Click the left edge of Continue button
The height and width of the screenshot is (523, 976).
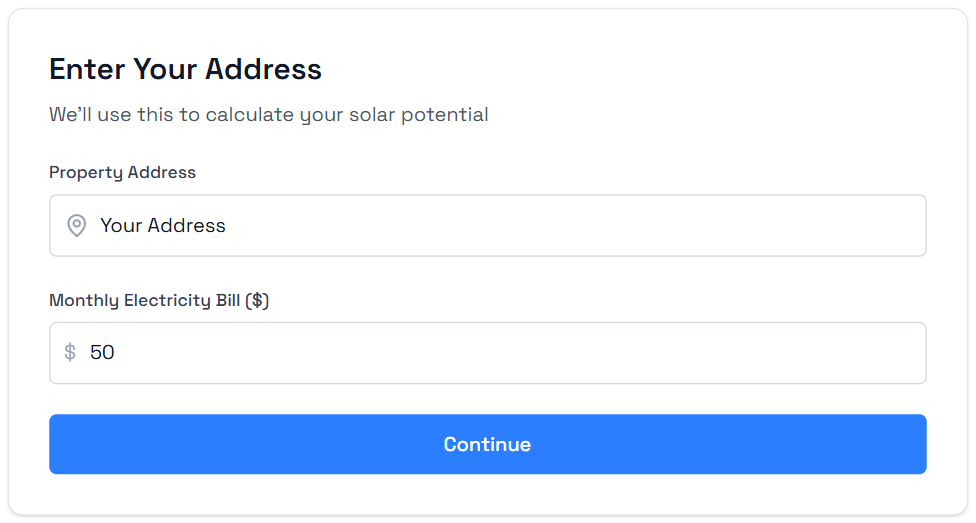click(x=62, y=444)
